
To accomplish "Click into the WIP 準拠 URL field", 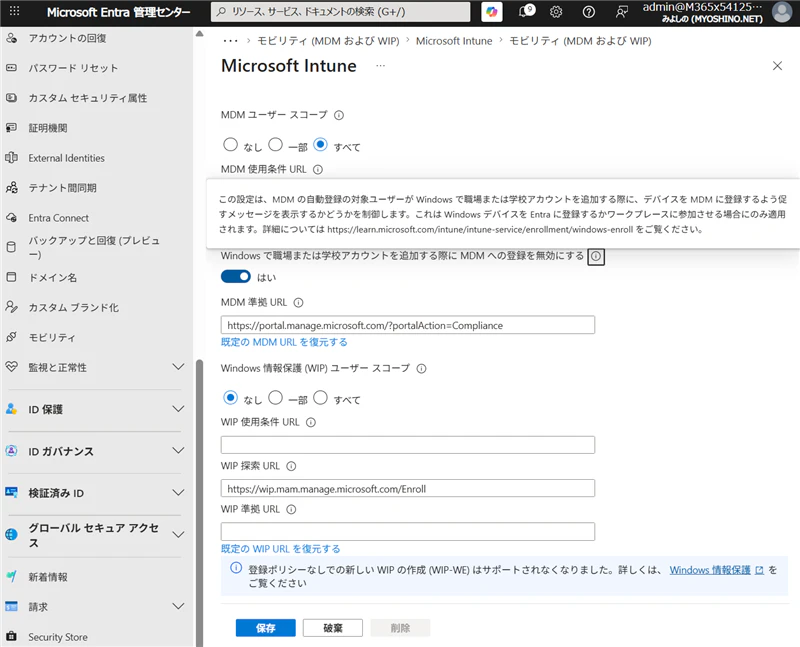I will (x=408, y=532).
